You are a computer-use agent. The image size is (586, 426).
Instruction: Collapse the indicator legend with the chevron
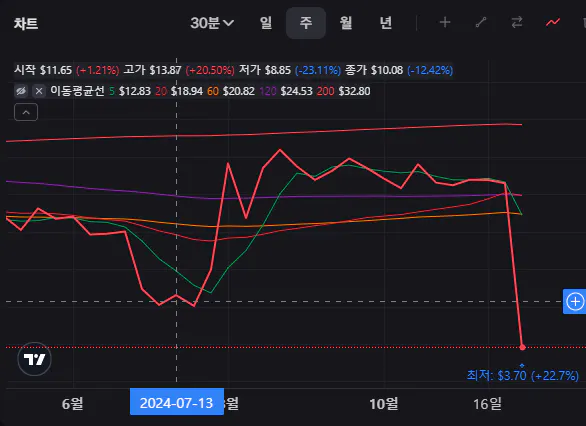[x=26, y=112]
